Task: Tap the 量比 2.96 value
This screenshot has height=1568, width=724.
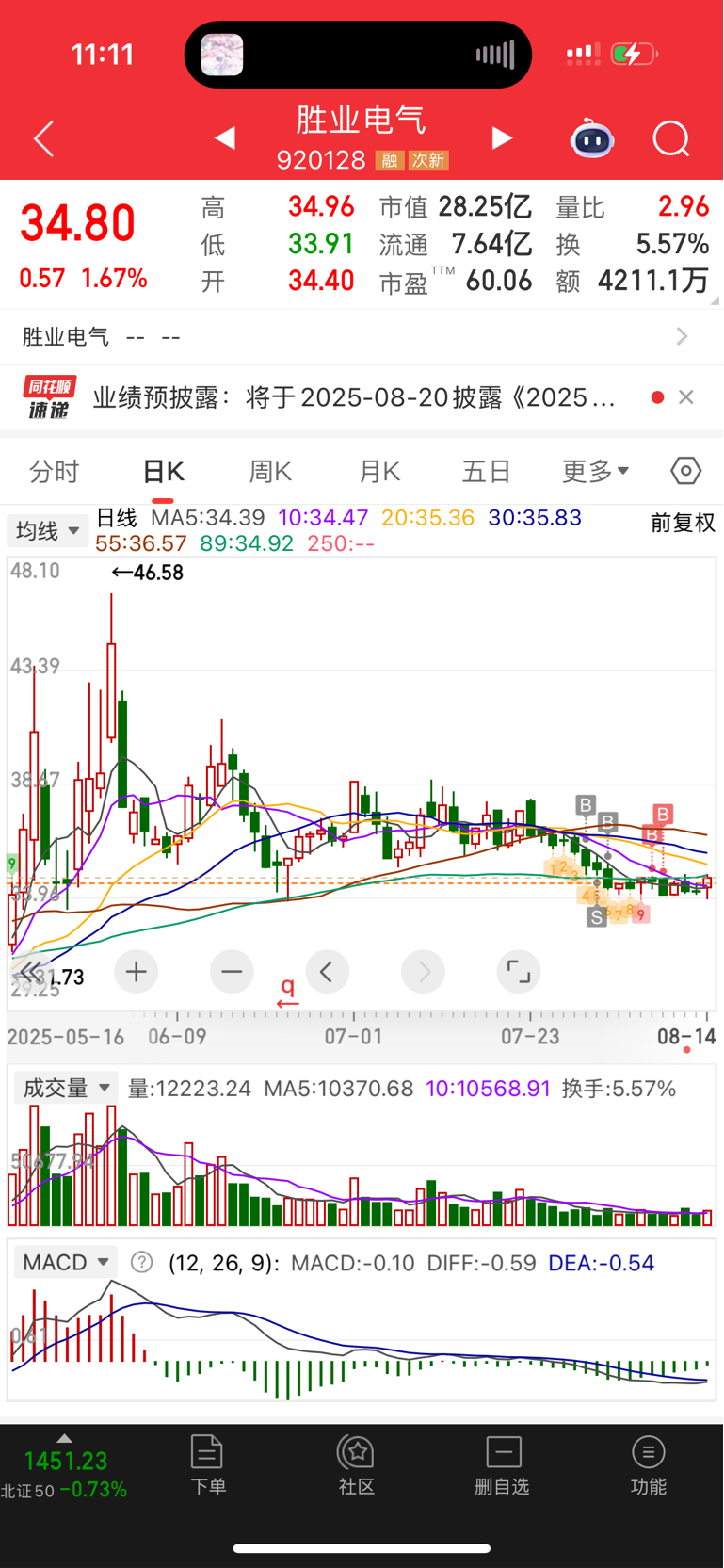Action: (x=684, y=206)
